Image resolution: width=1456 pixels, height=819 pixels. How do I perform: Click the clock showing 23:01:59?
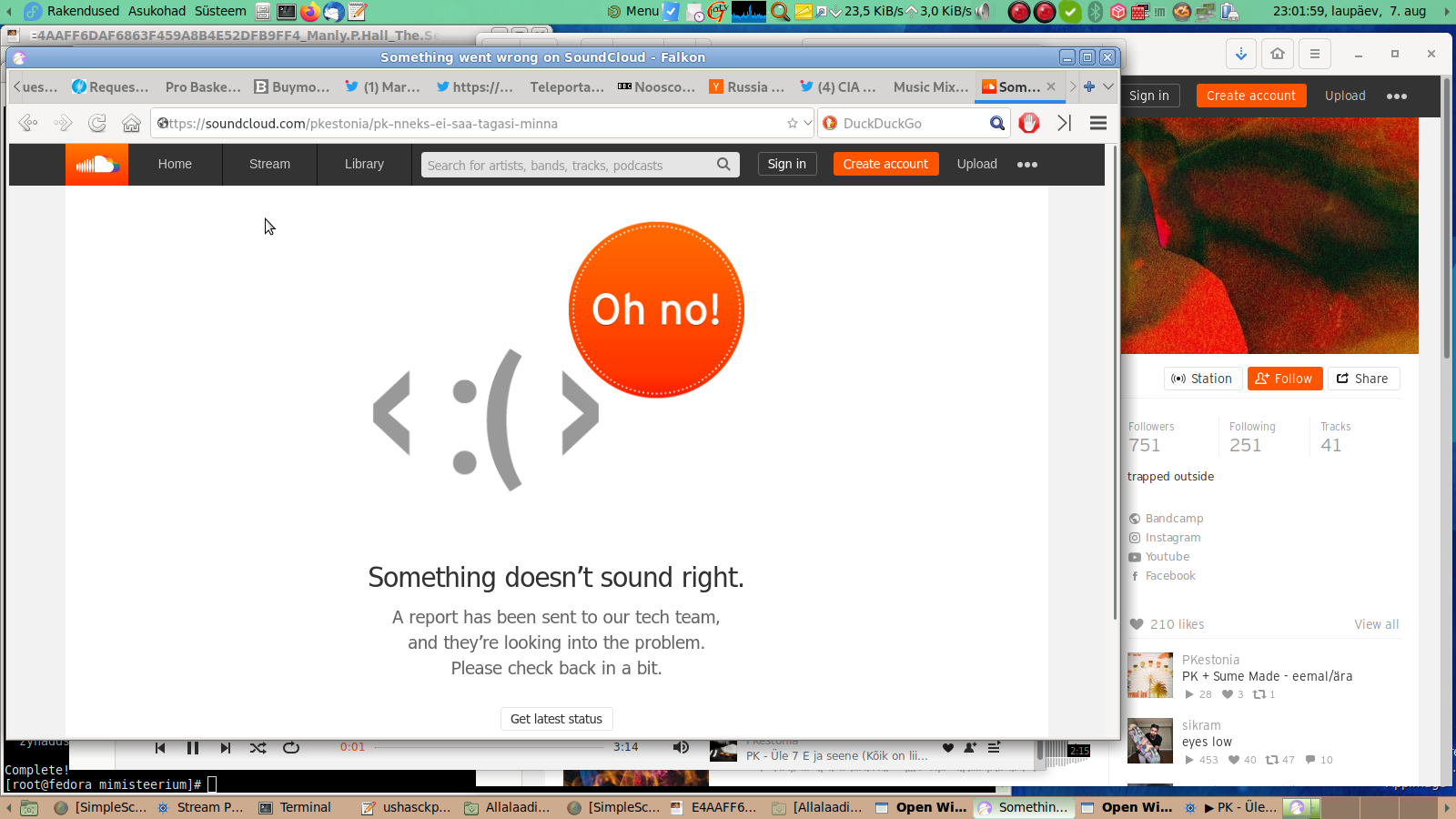tap(1350, 11)
